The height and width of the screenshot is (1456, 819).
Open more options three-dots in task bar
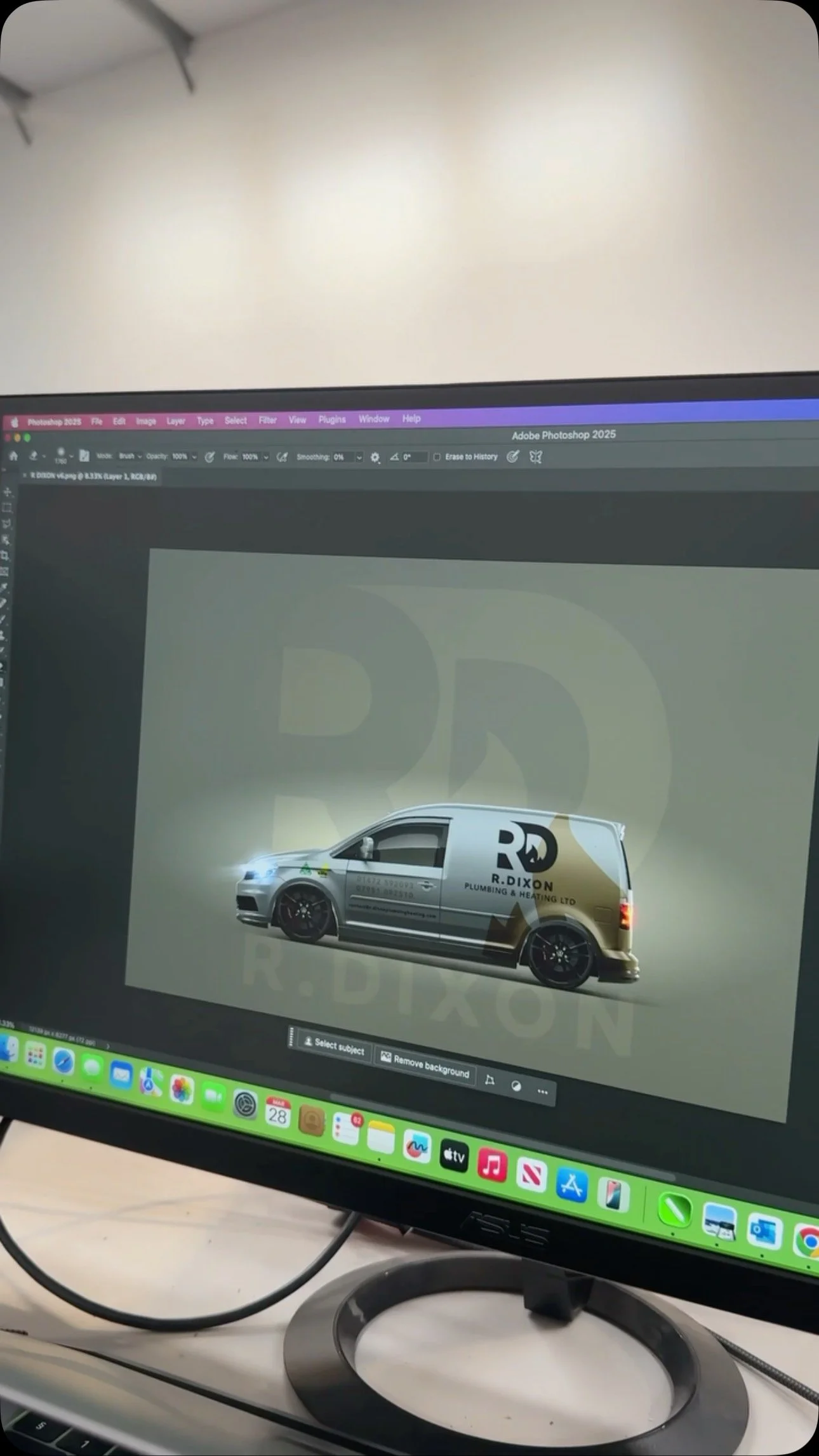(x=543, y=1092)
